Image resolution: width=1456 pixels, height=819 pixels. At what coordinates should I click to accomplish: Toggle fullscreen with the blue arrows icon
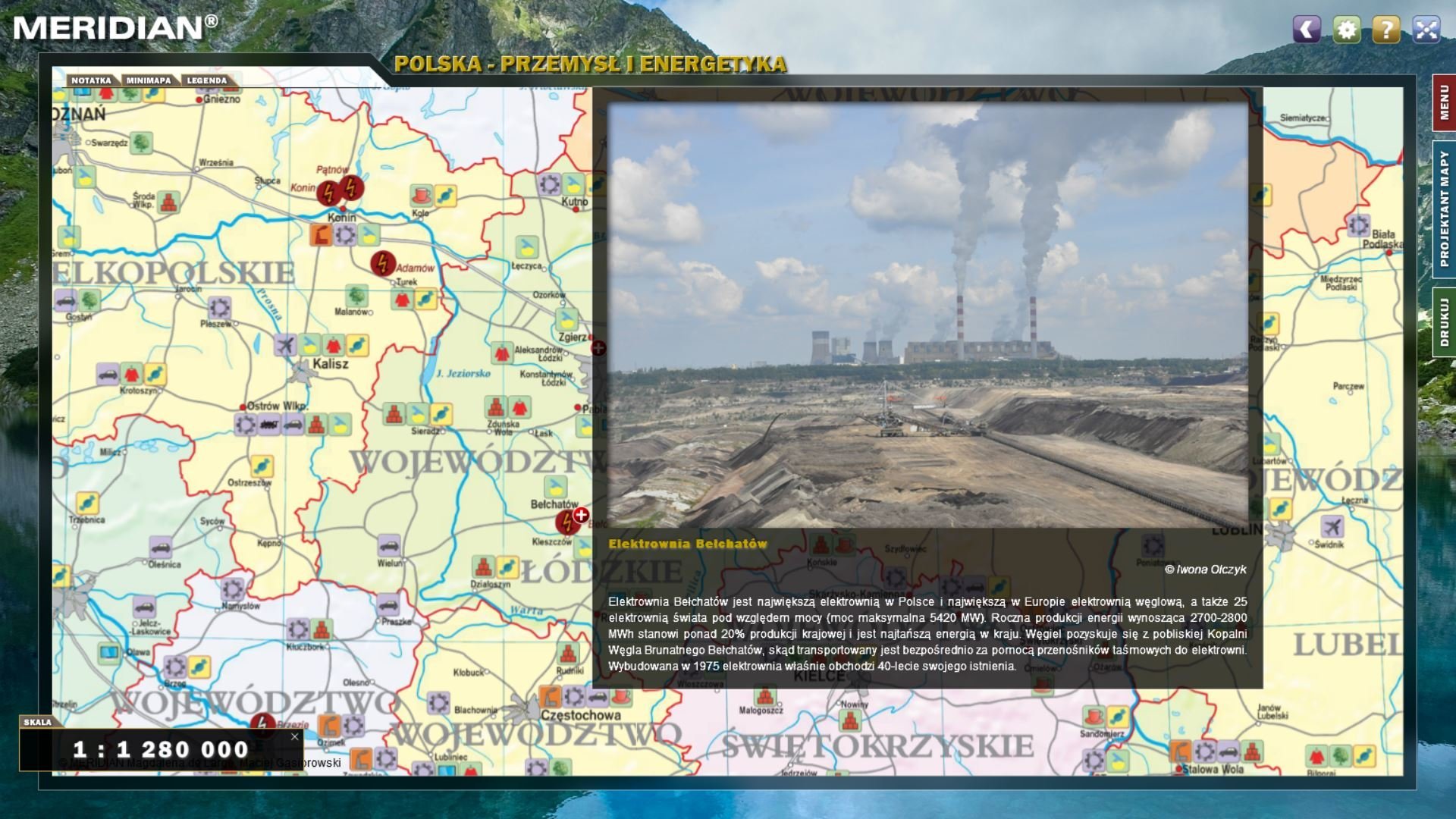click(x=1426, y=30)
